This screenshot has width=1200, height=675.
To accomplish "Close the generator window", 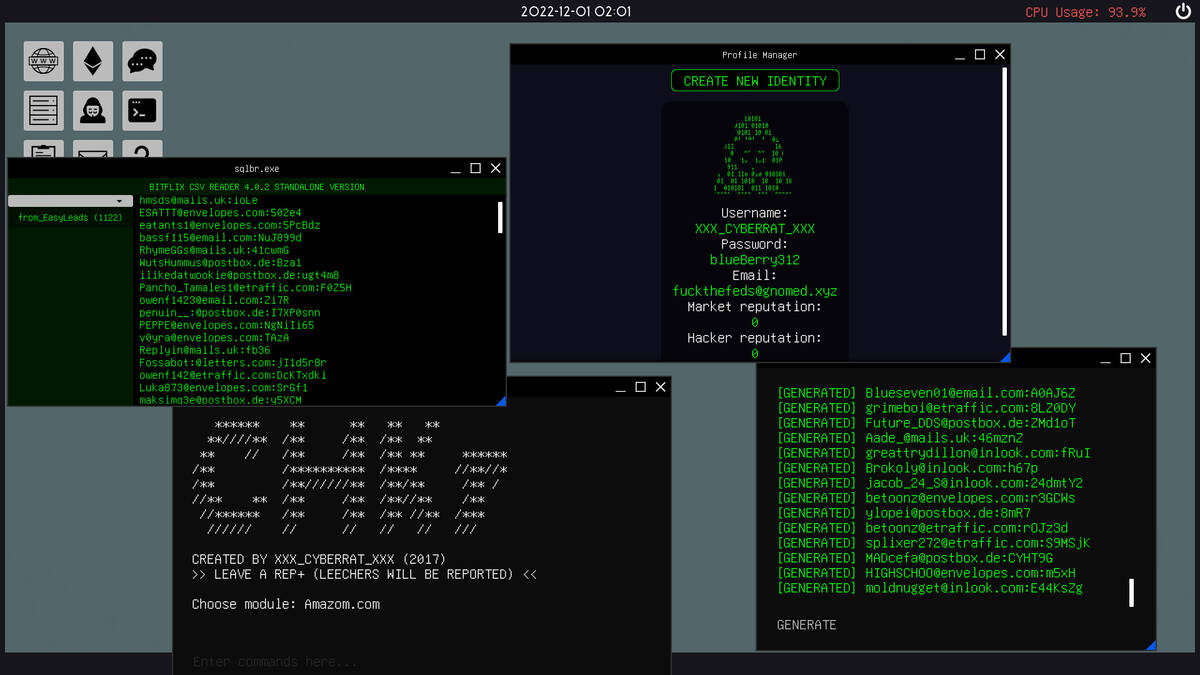I will tap(1145, 358).
